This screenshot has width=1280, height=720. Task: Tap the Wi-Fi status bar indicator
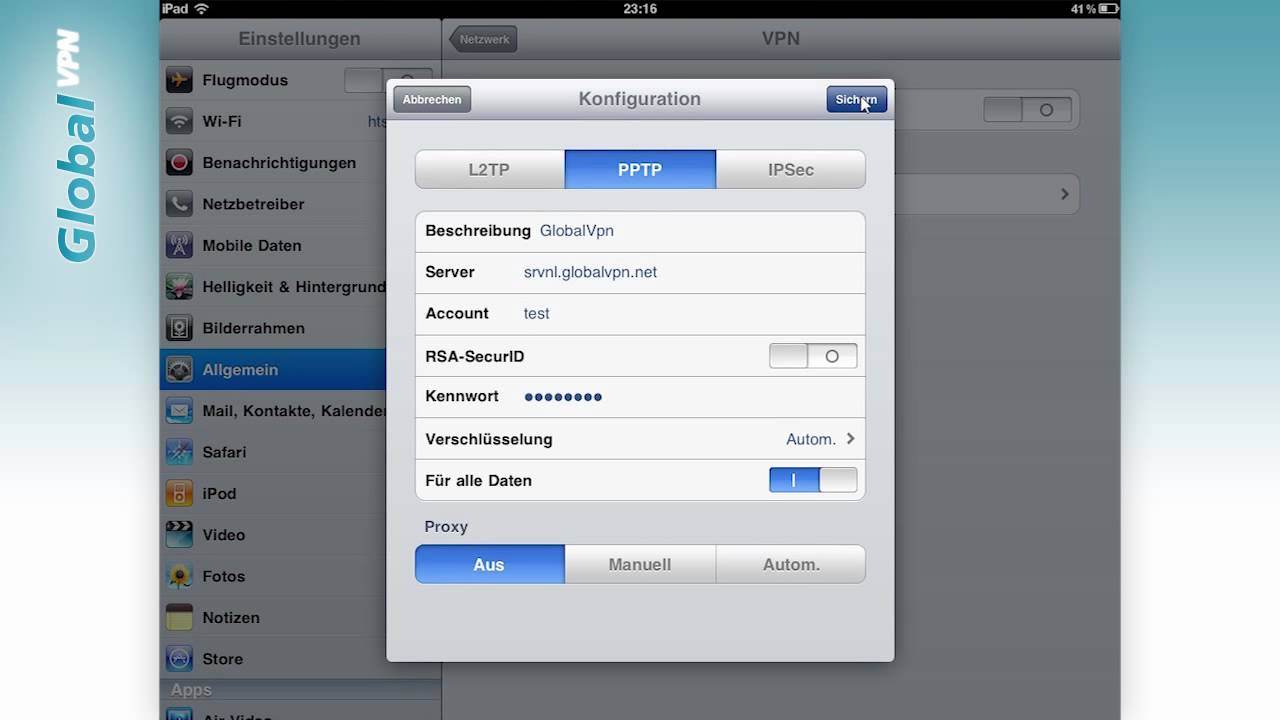(x=202, y=8)
